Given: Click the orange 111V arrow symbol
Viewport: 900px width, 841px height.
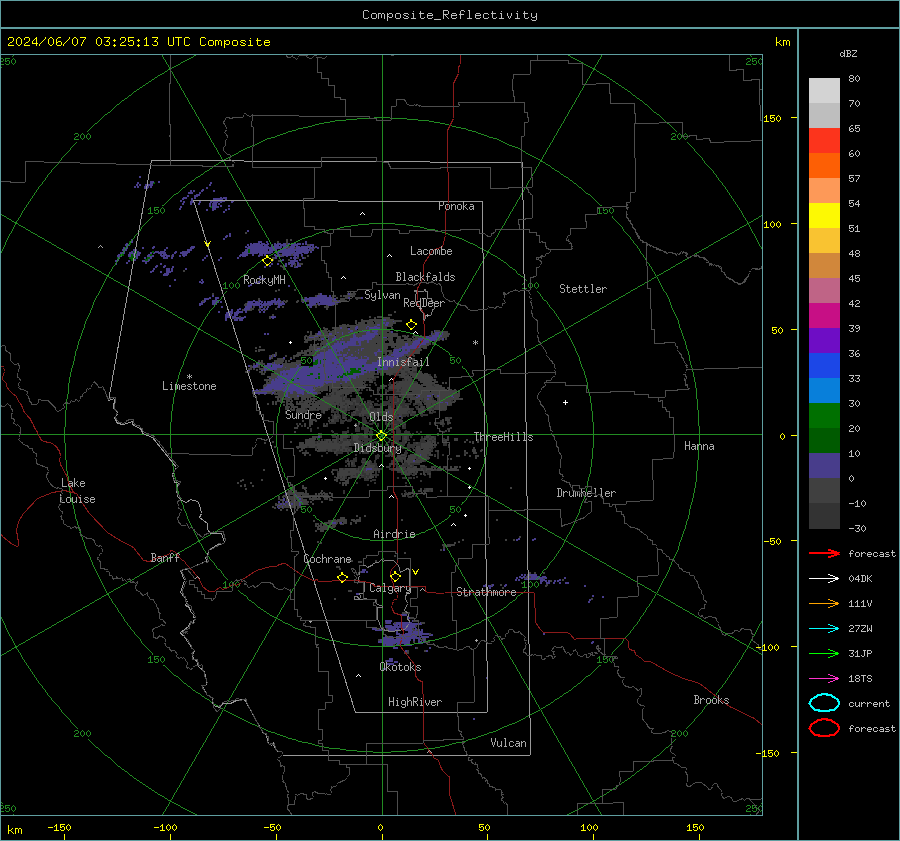Looking at the screenshot, I should 824,603.
